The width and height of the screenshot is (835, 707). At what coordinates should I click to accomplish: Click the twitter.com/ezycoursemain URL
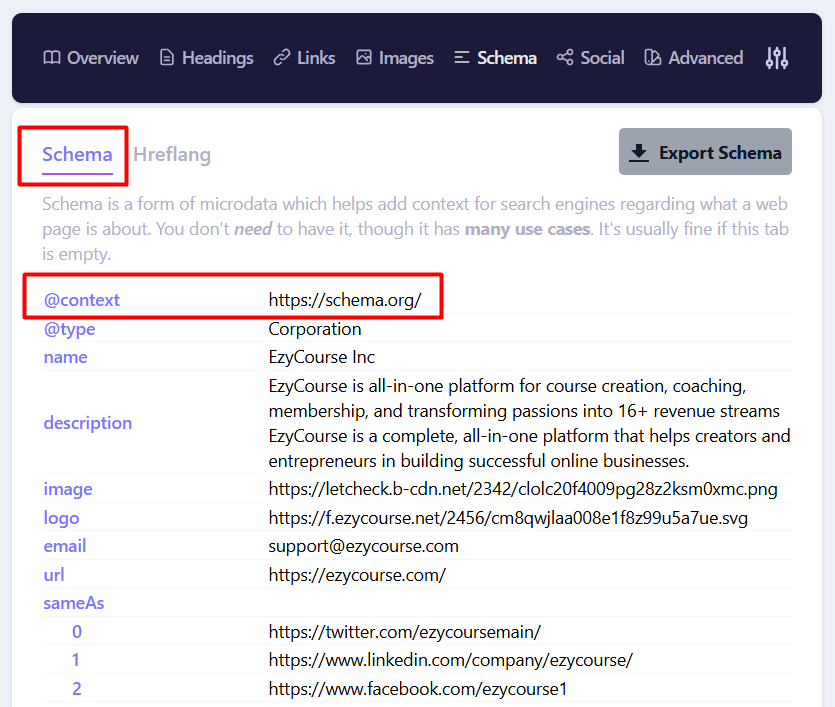[x=405, y=631]
